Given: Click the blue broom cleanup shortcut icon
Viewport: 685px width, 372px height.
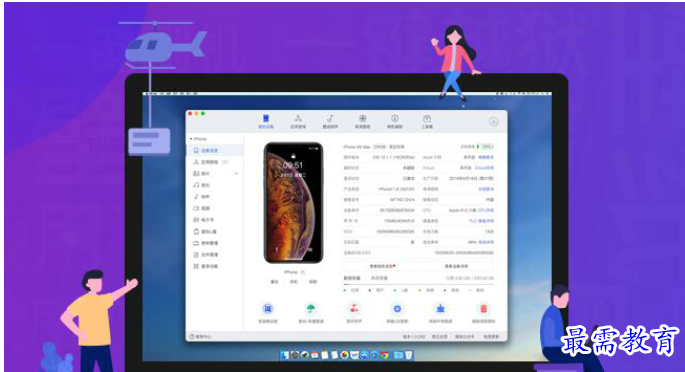Looking at the screenshot, I should 440,309.
